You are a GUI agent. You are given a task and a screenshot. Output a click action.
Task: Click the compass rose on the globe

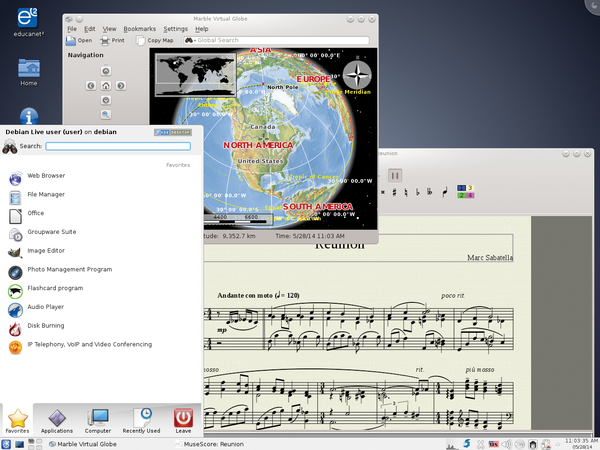pos(357,75)
